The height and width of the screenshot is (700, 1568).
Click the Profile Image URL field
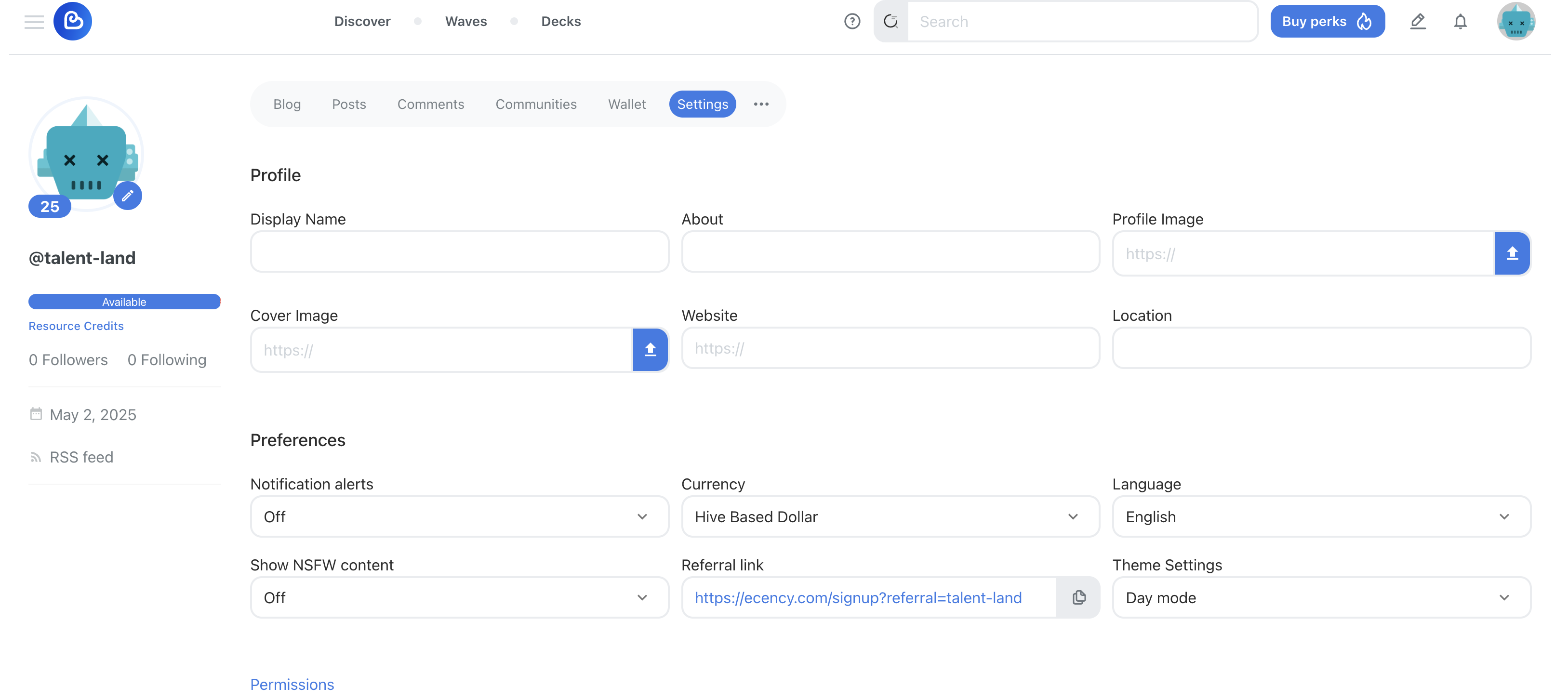(1304, 253)
